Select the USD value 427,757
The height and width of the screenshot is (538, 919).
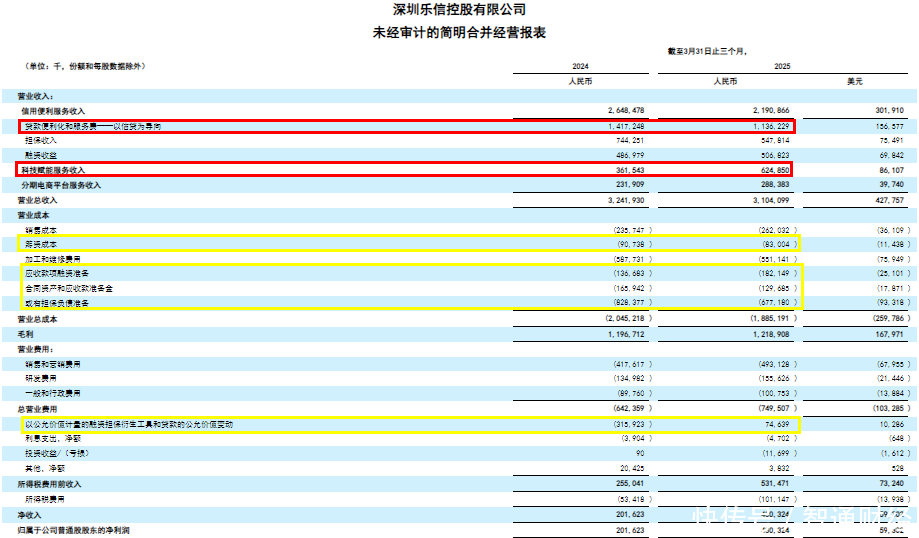click(x=888, y=201)
